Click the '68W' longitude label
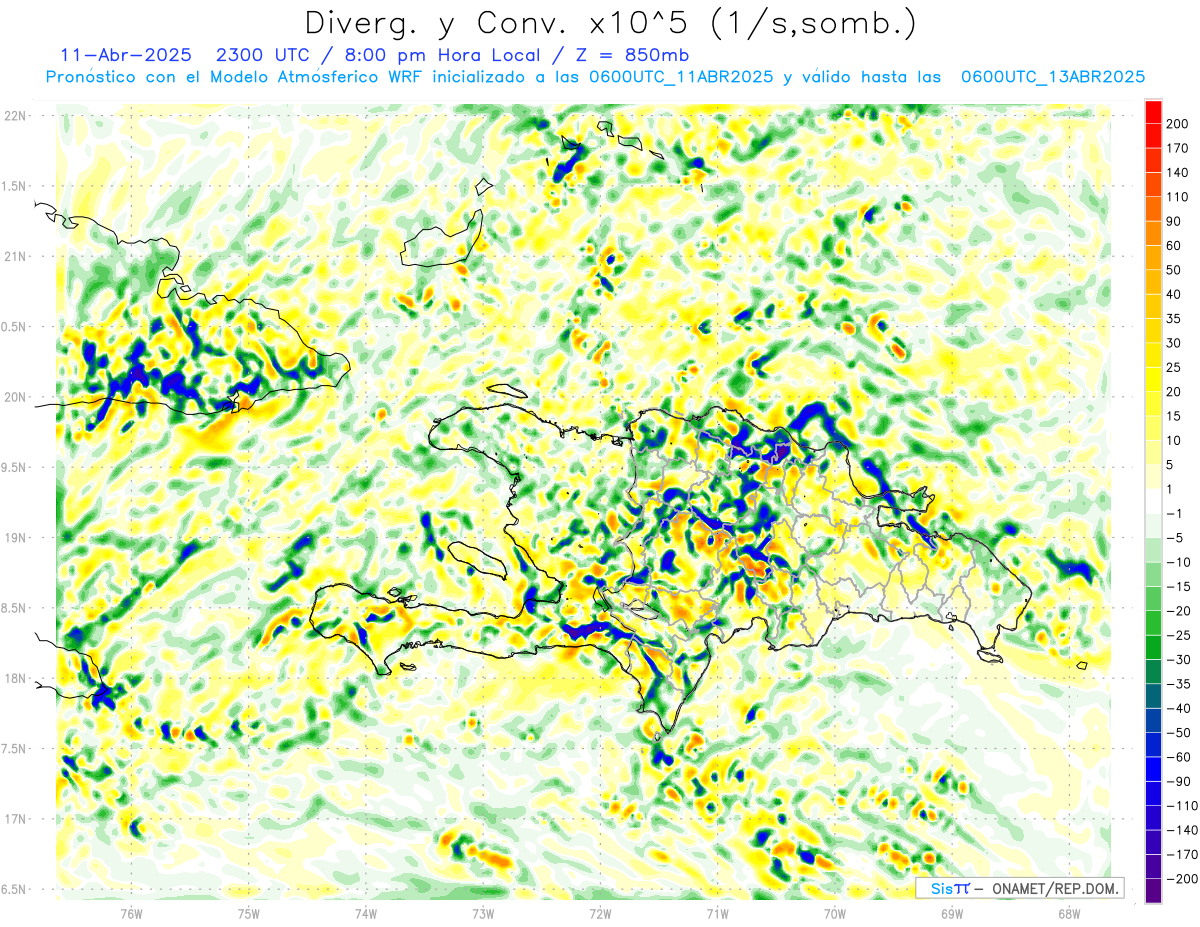The image size is (1200, 927). [1068, 914]
